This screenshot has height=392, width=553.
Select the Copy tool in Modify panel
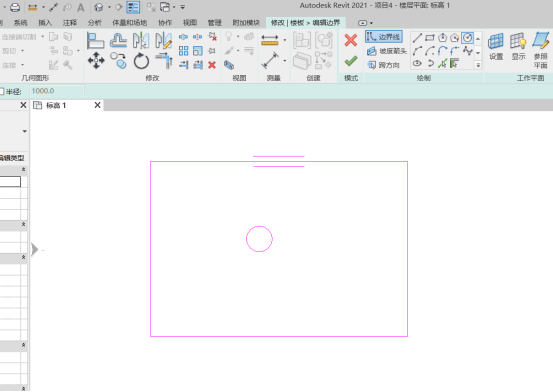coord(118,61)
